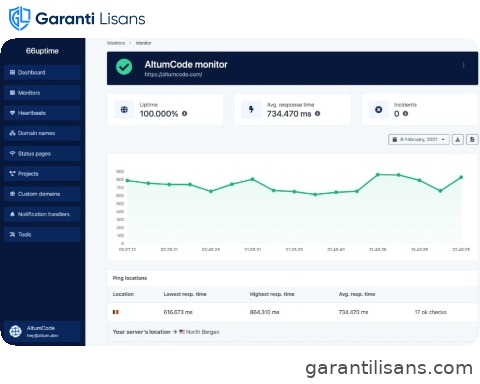Click the AltumCode account avatar icon
This screenshot has height=384, width=480.
[x=15, y=332]
